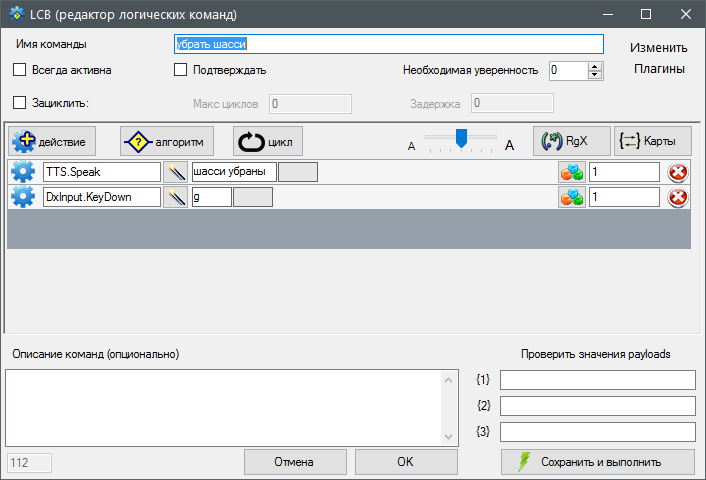Click the {2} payload field

[x=598, y=406]
